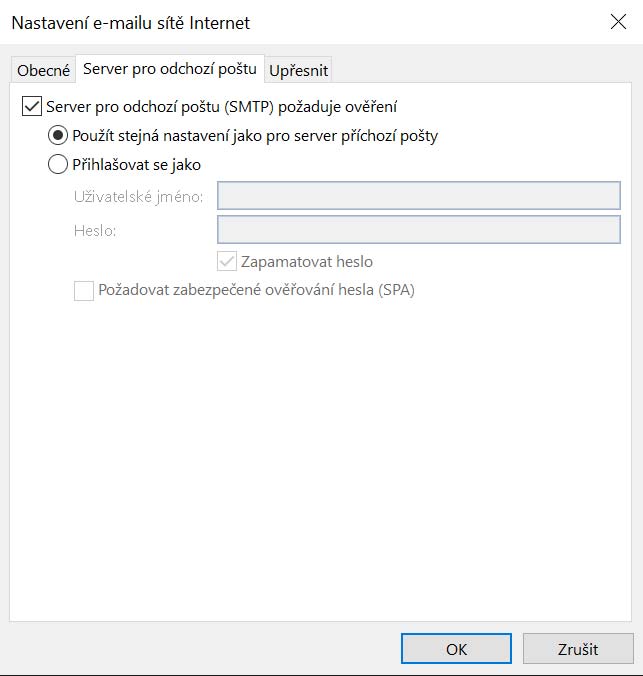
Task: Click the 'Zapamatovat heslo' label text
Action: coord(307,262)
